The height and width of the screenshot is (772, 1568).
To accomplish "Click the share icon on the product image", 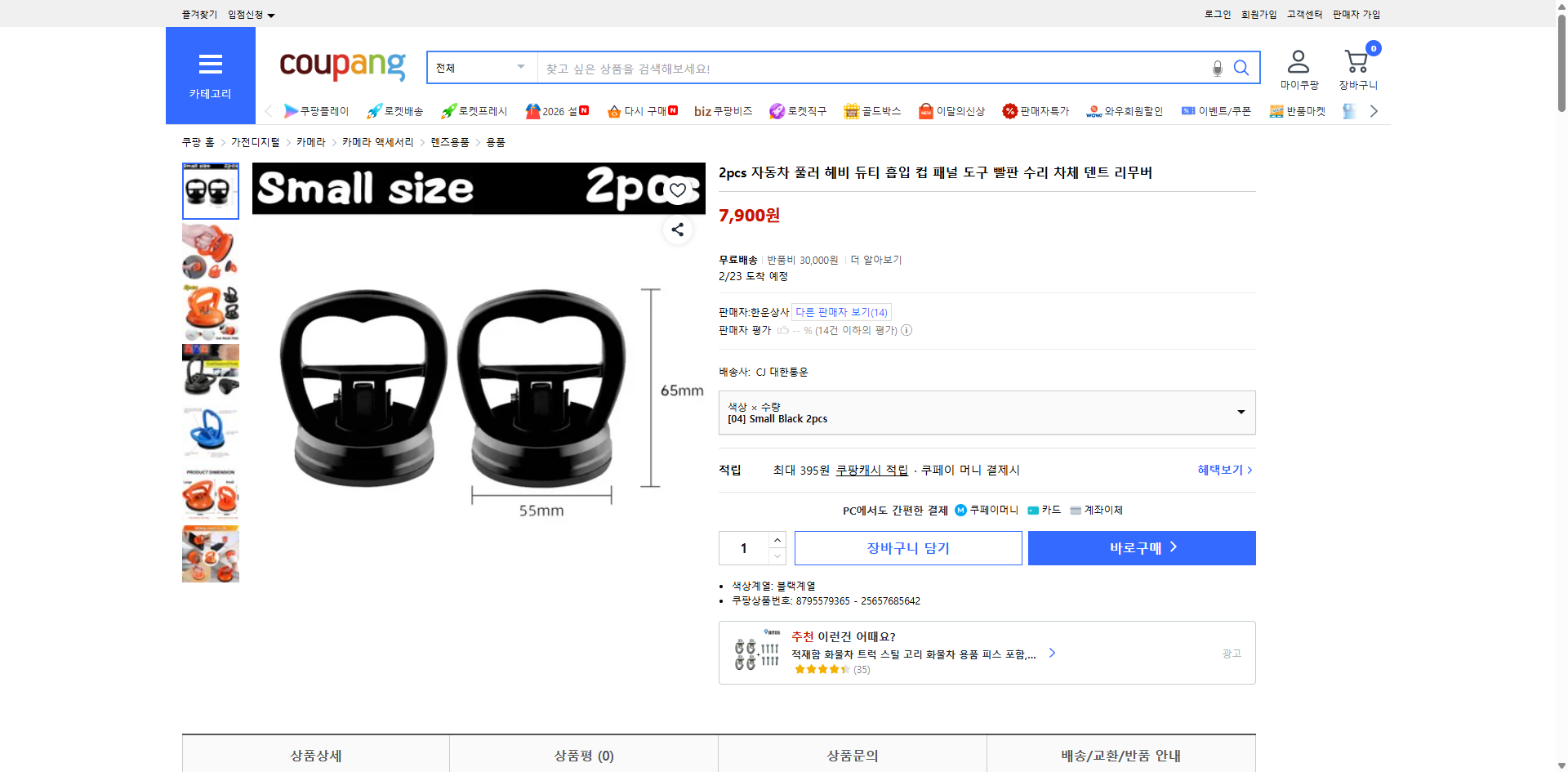I will pos(677,230).
